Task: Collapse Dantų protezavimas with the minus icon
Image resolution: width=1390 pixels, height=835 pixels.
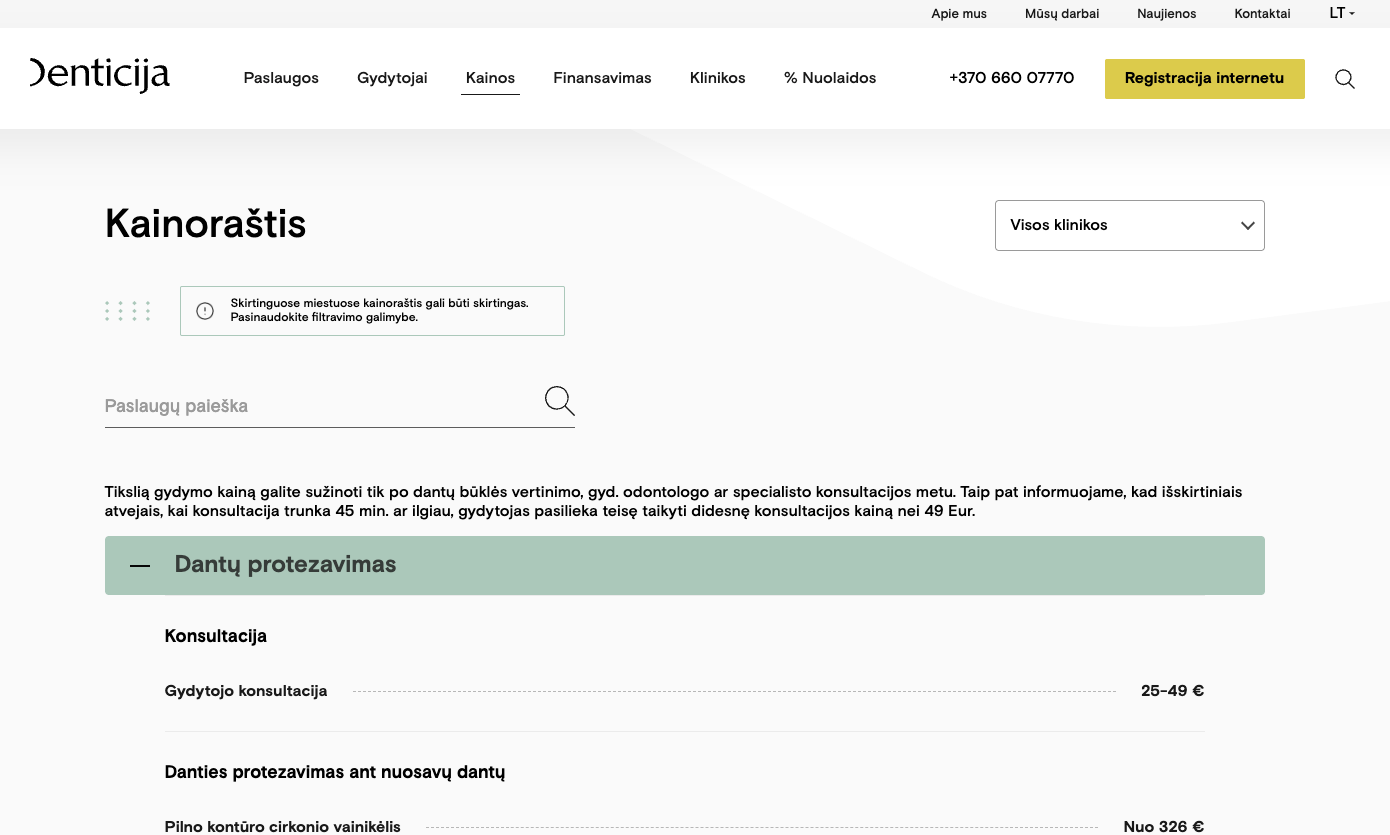Action: 140,566
